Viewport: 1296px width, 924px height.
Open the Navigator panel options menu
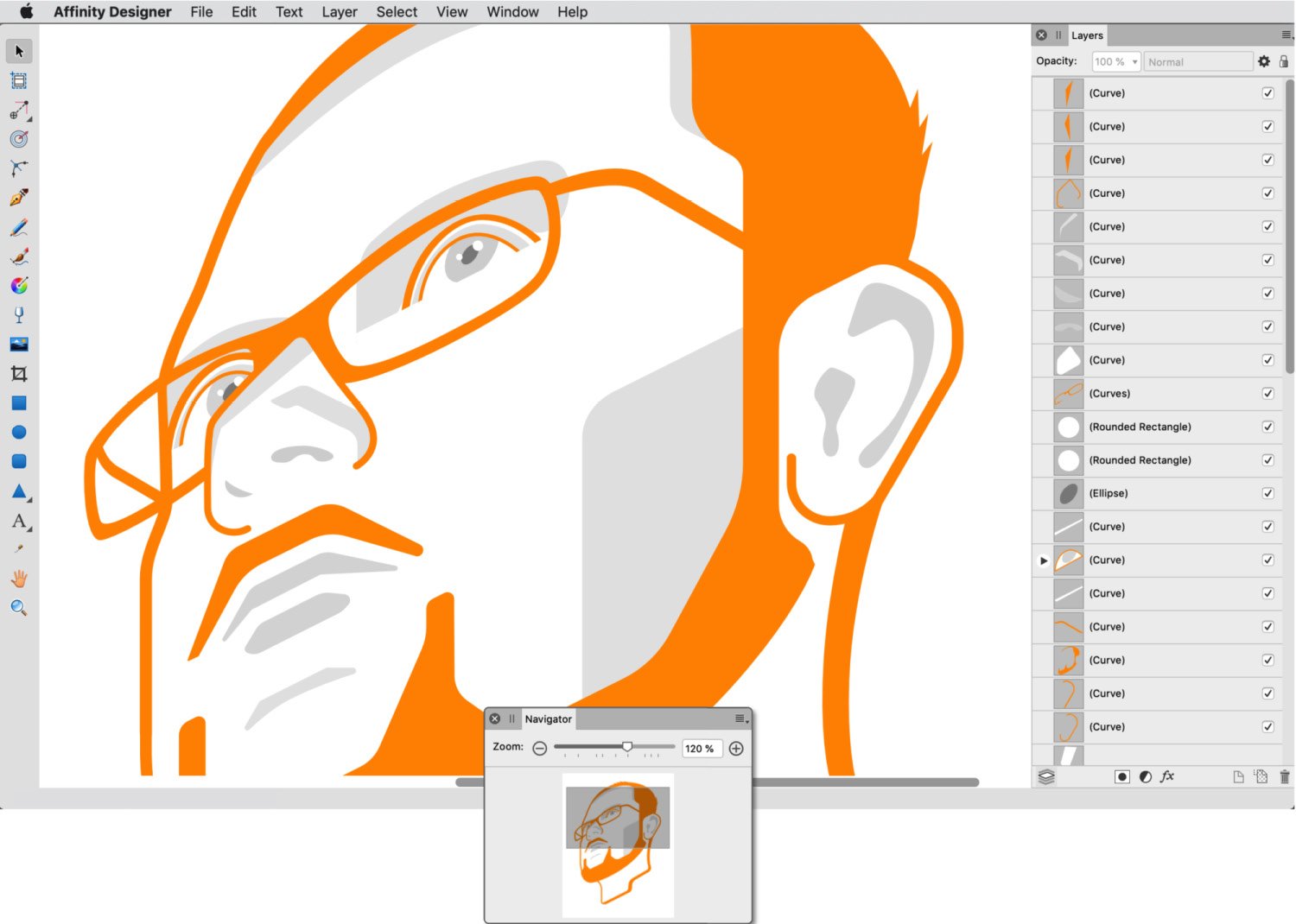coord(741,718)
